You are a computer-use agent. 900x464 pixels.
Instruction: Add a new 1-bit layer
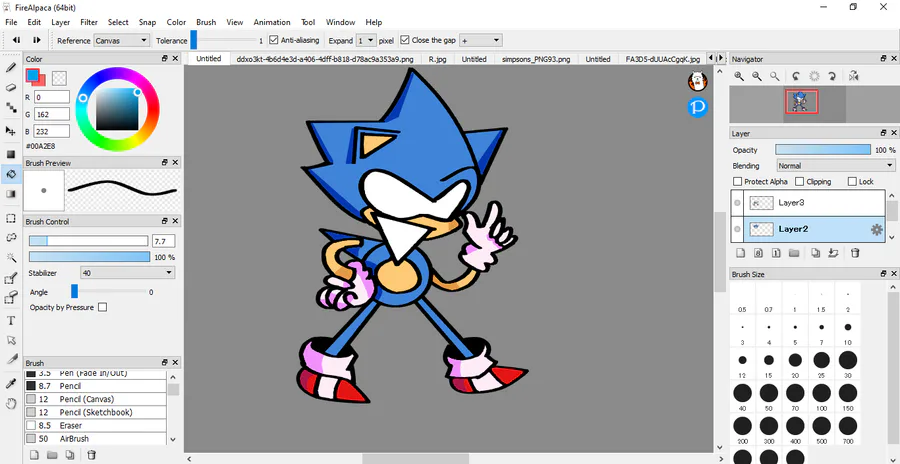pos(776,253)
